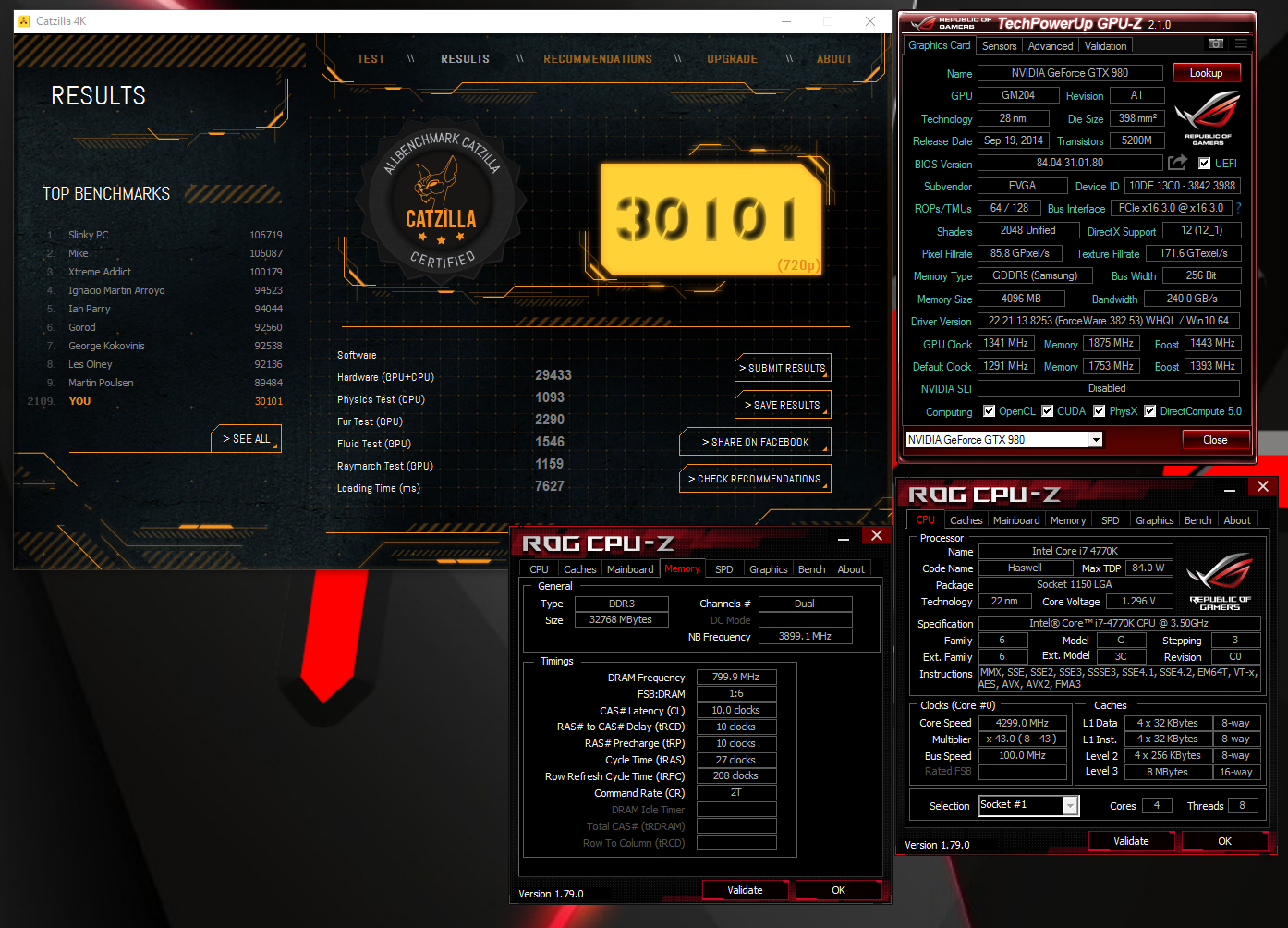
Task: Open the Validation tab in GPU-Z
Action: (1105, 46)
